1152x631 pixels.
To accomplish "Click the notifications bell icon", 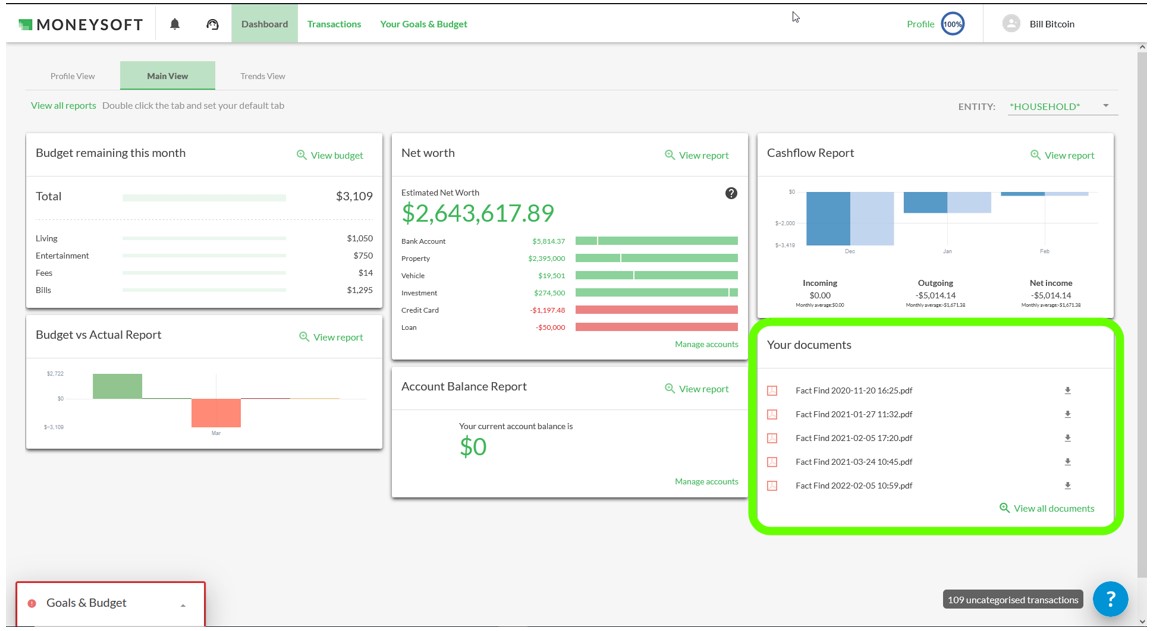I will pyautogui.click(x=175, y=24).
